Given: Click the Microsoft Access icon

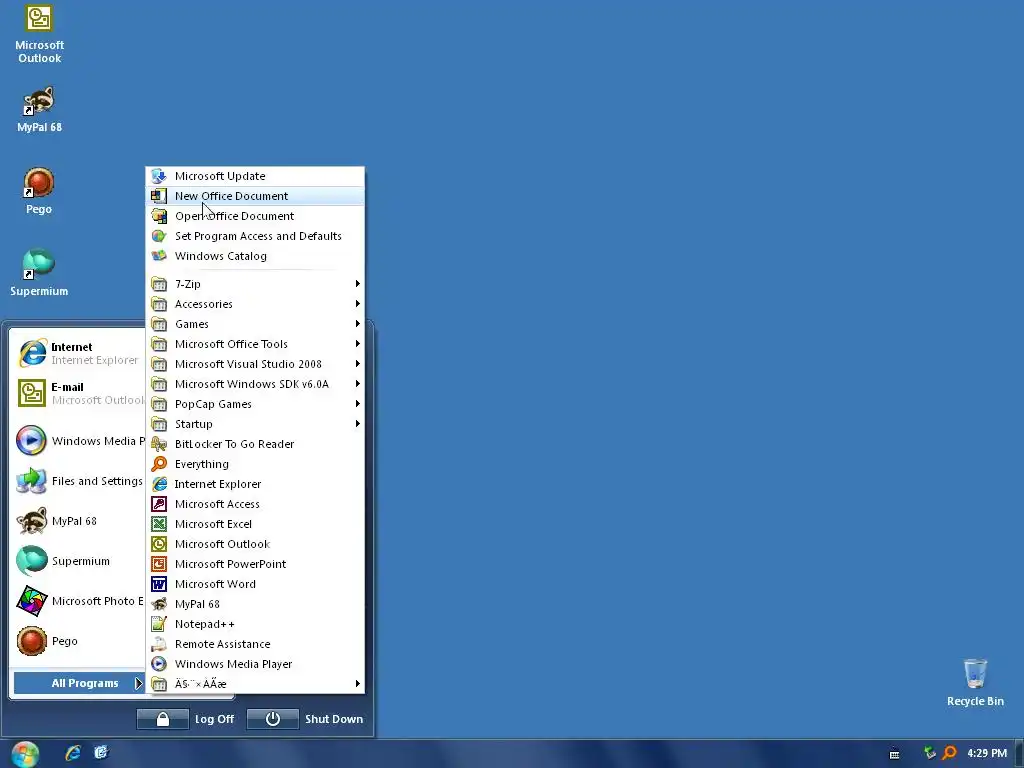Looking at the screenshot, I should pyautogui.click(x=159, y=504).
